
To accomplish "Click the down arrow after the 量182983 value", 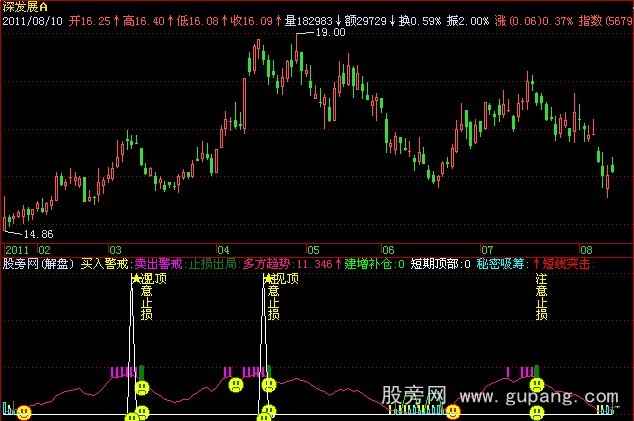I will point(338,18).
